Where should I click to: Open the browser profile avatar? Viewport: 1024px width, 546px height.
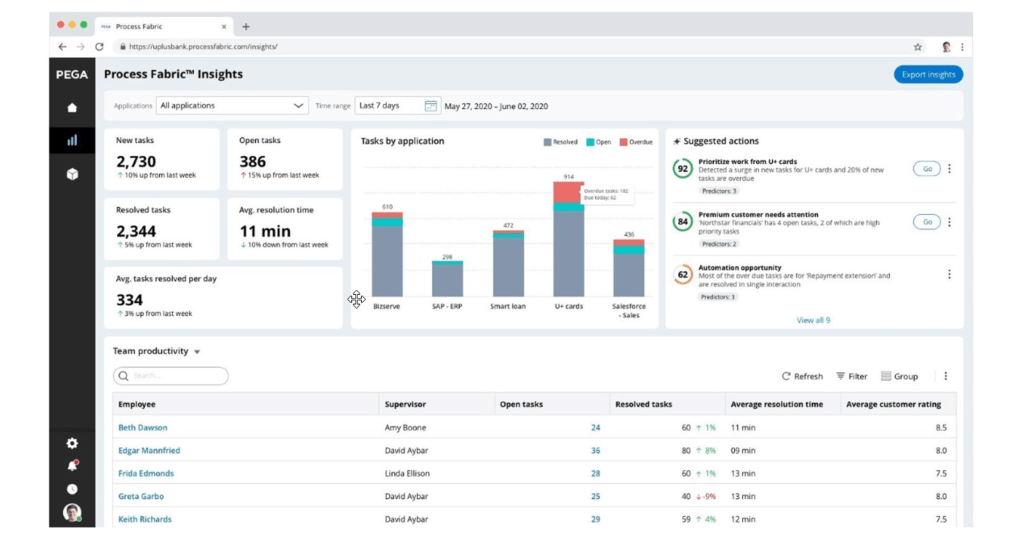click(946, 47)
